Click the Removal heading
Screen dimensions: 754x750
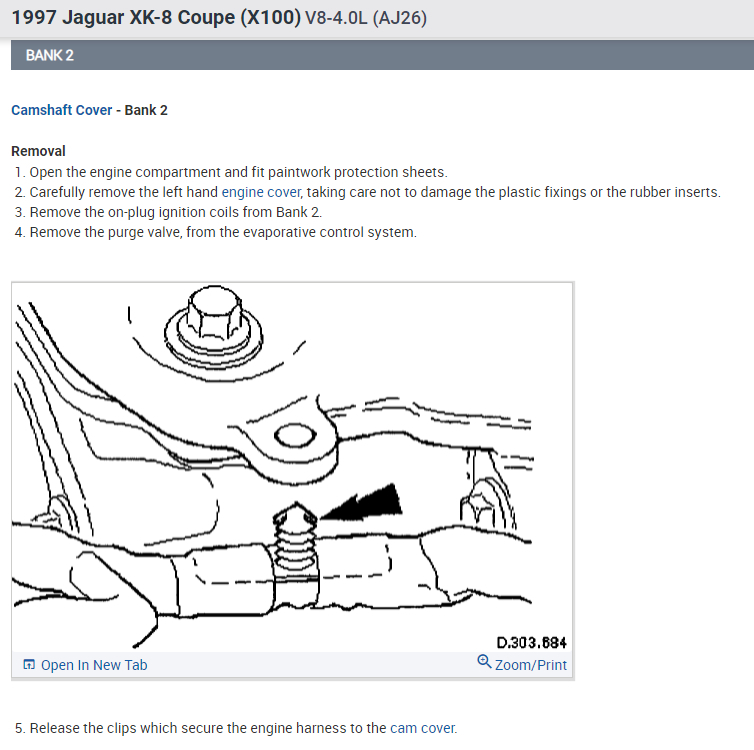point(38,151)
